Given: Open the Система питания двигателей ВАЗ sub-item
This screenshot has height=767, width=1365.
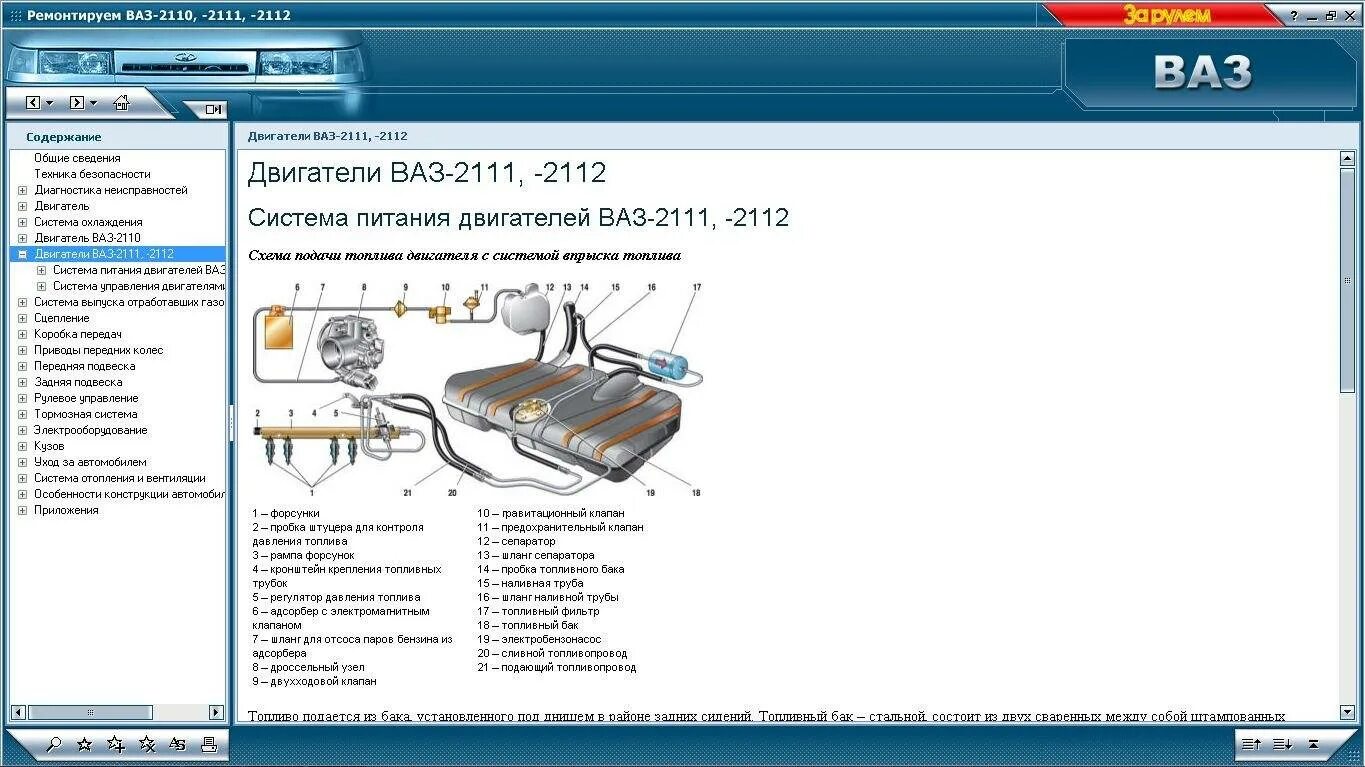Looking at the screenshot, I should pos(139,270).
